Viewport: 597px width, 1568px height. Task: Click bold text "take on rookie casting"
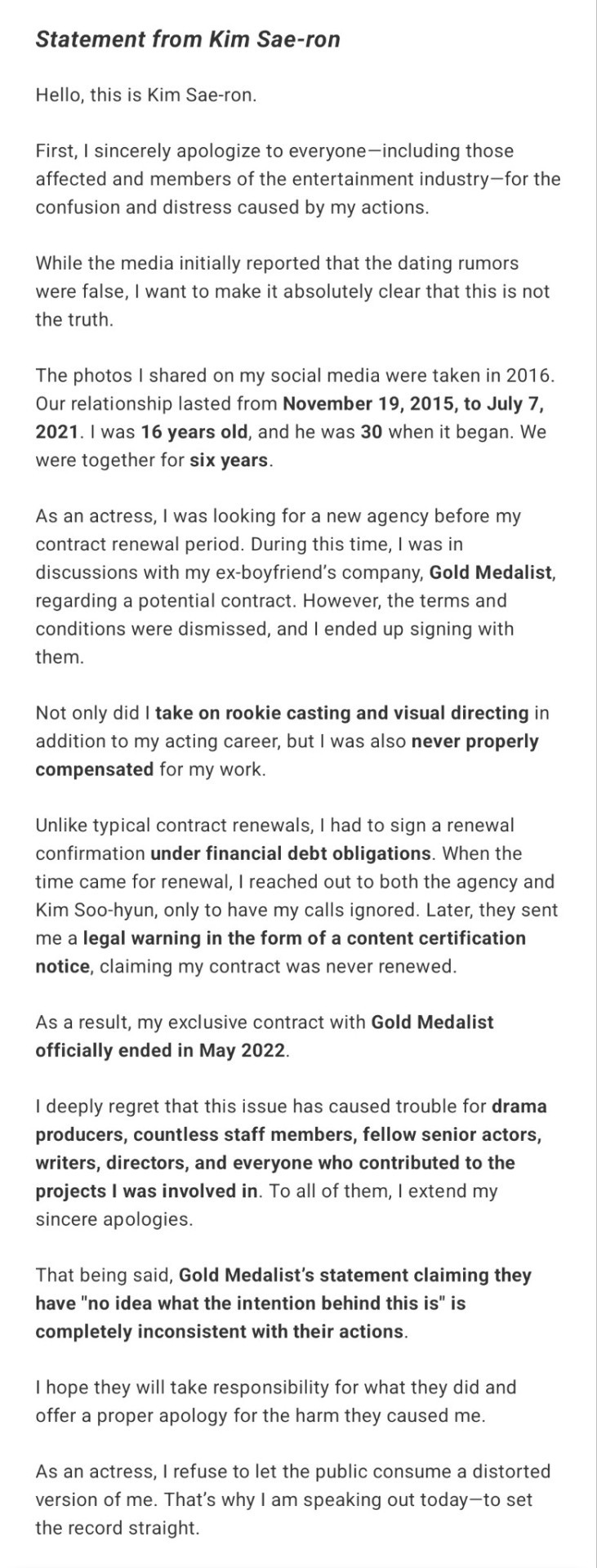341,713
